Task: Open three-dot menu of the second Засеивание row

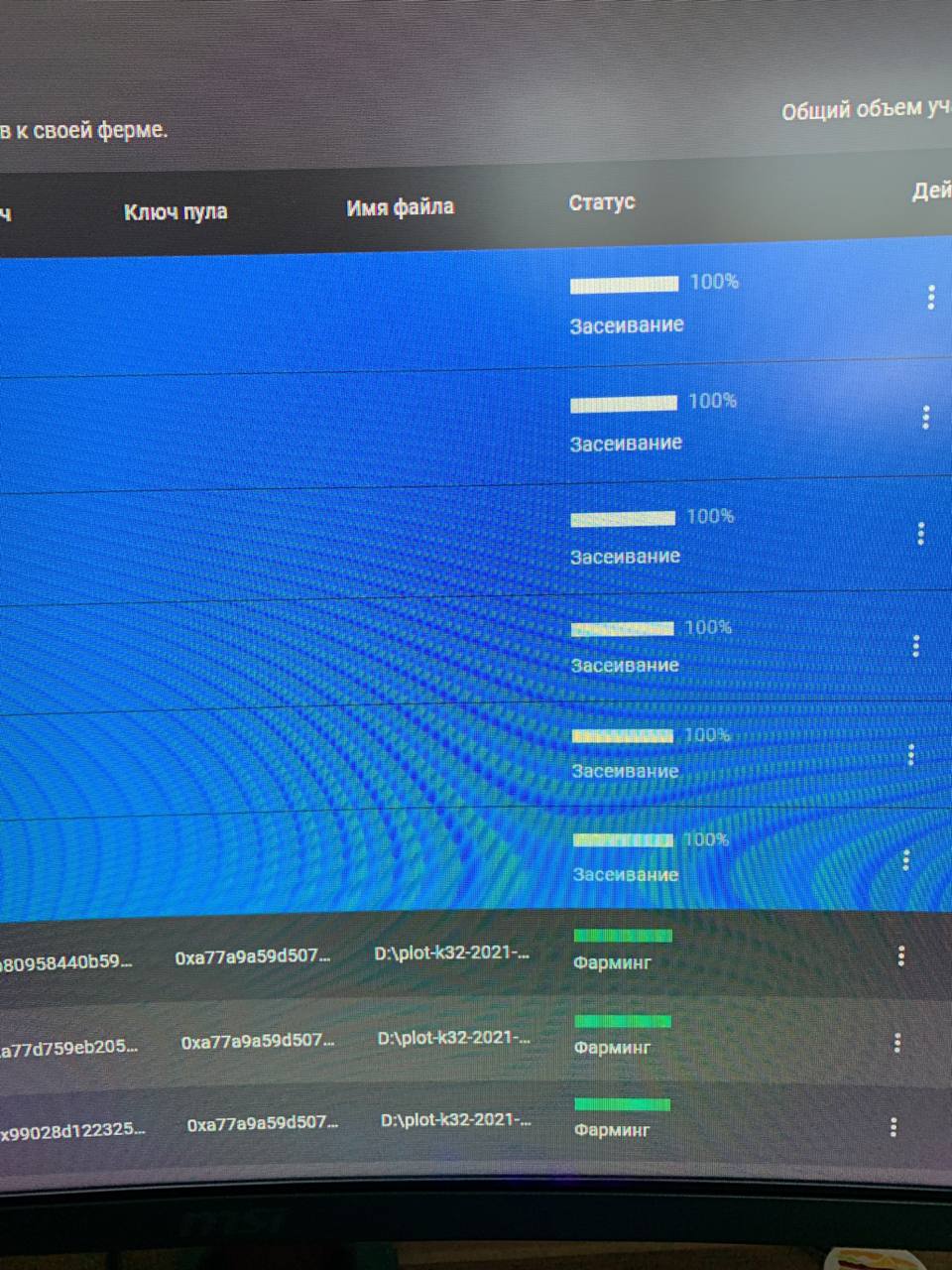Action: (x=926, y=417)
